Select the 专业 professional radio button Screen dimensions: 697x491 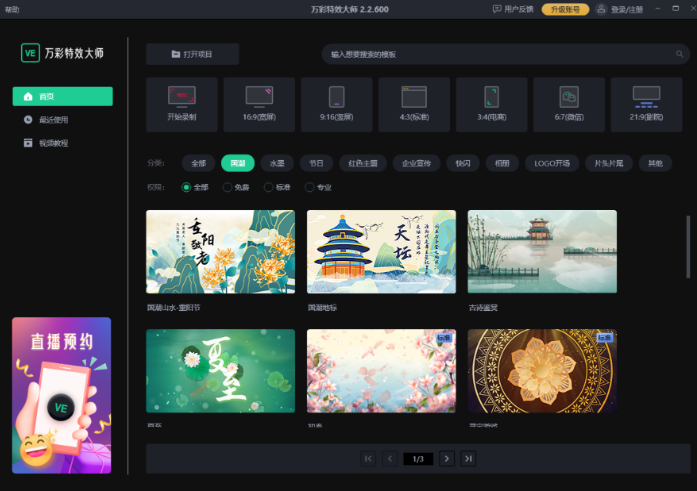[309, 187]
